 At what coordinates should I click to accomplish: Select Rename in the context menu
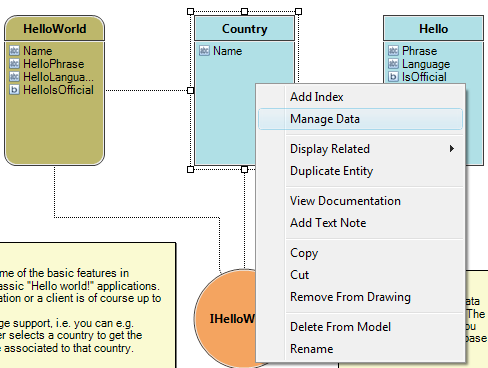click(360, 349)
